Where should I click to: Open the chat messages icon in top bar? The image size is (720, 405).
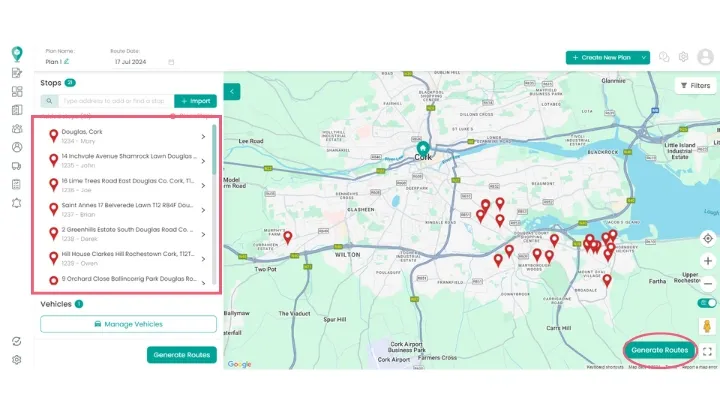click(663, 58)
